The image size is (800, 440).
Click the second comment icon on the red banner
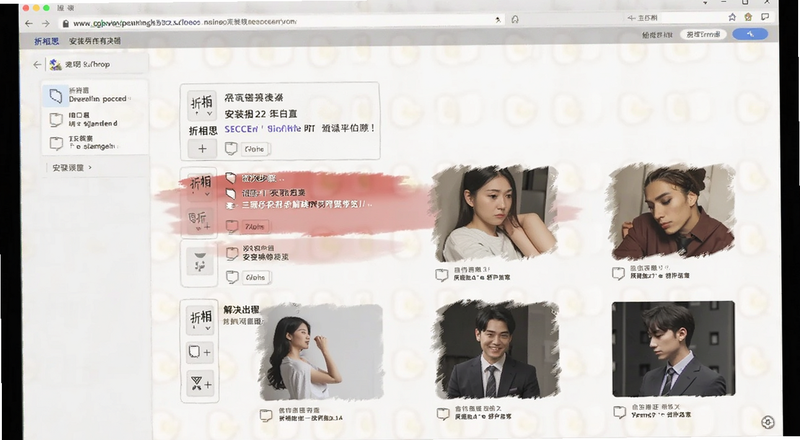(x=231, y=193)
